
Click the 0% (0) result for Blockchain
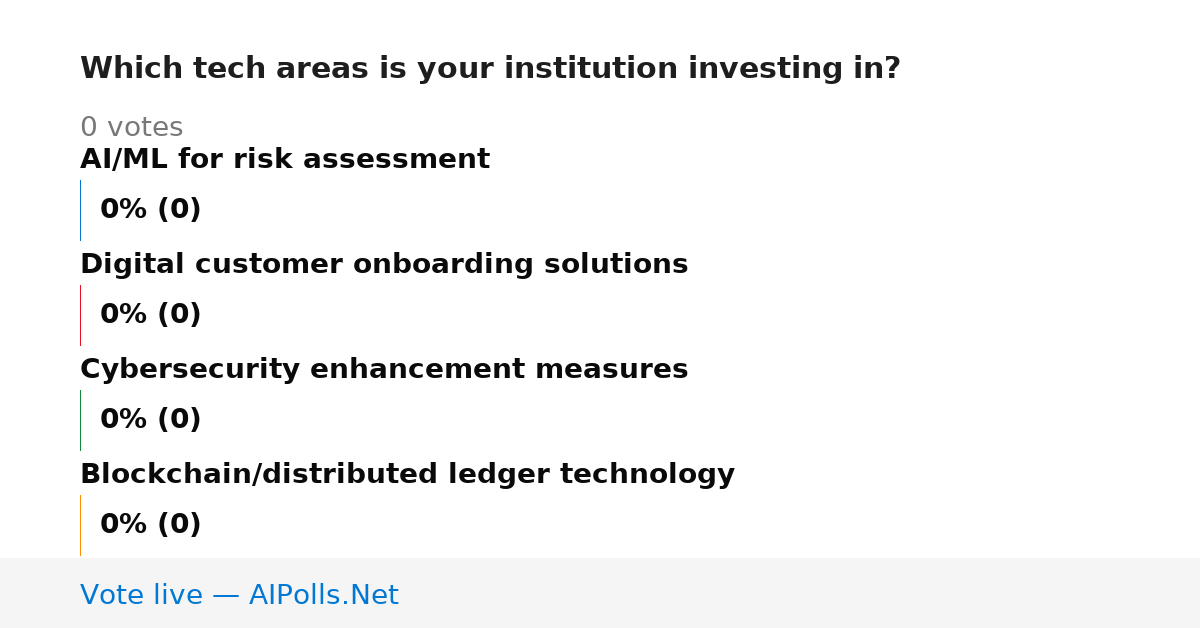pyautogui.click(x=151, y=525)
